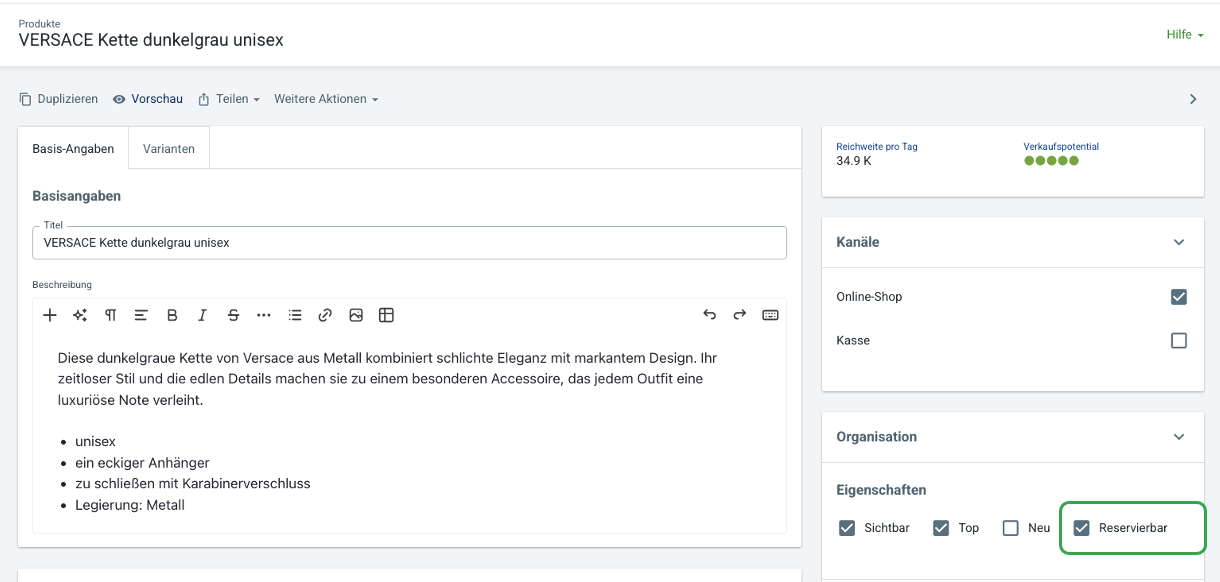Go to Produkte breadcrumb
Viewport: 1220px width, 582px height.
click(x=40, y=23)
